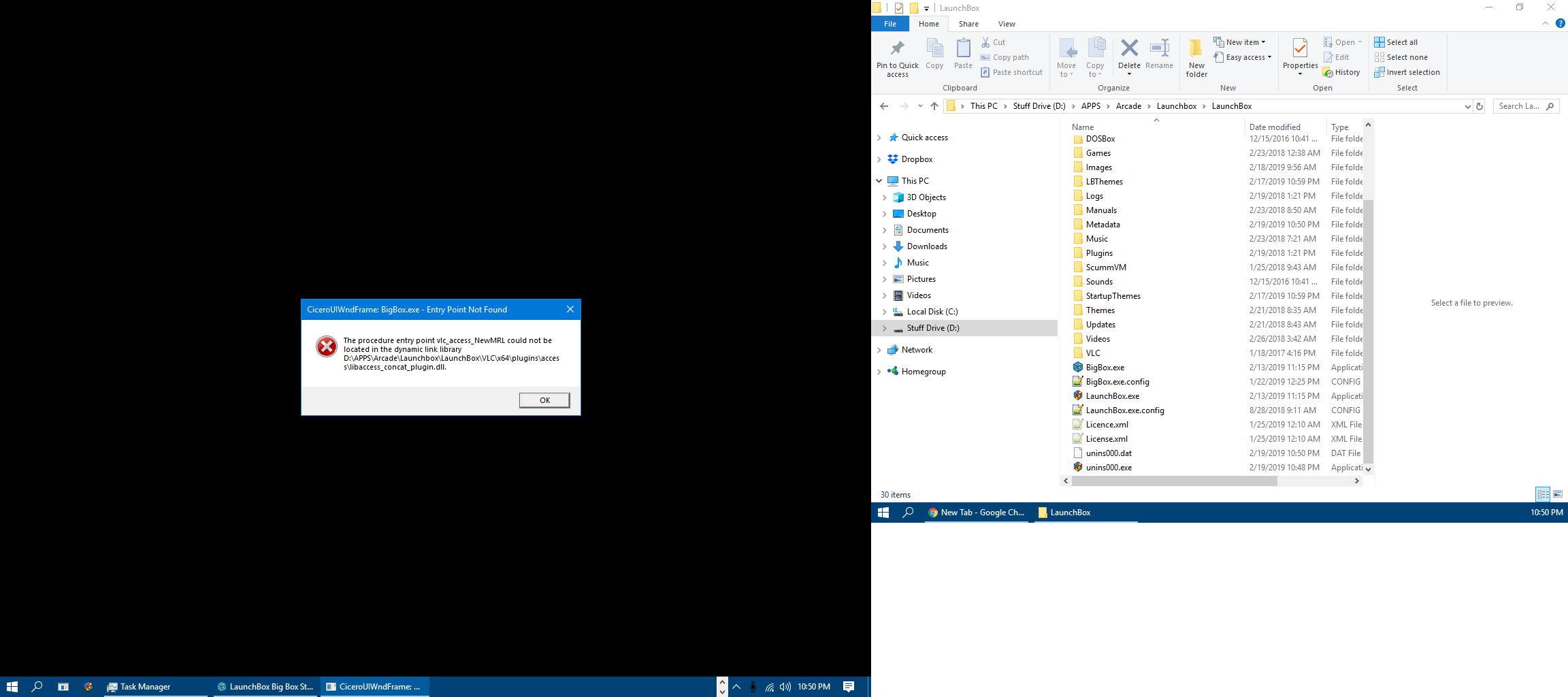Sort by Name column header
1568x697 pixels.
pyautogui.click(x=1082, y=127)
